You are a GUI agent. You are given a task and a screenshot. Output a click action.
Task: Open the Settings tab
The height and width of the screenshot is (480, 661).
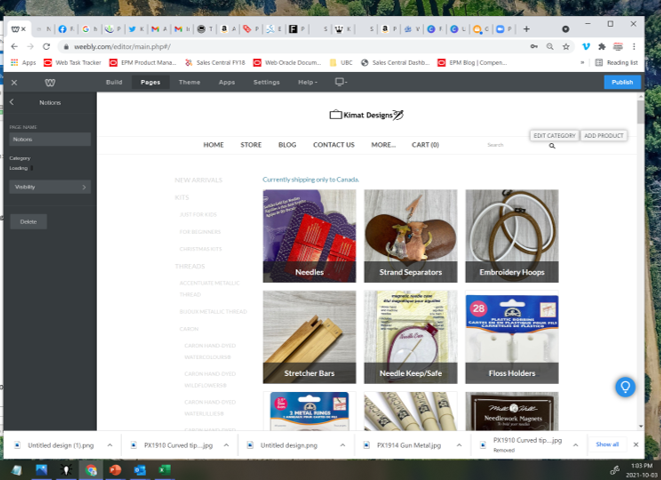[x=267, y=82]
